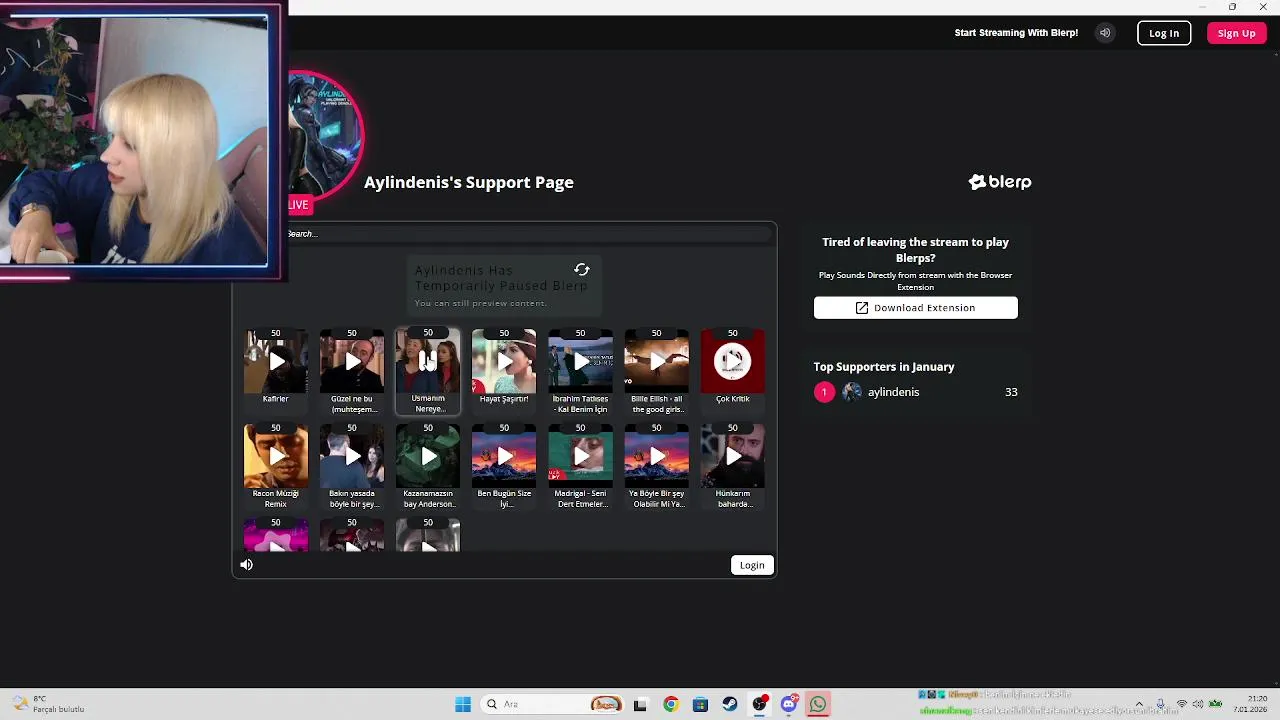This screenshot has width=1280, height=720.
Task: Open the Windows Start menu
Action: 463,704
